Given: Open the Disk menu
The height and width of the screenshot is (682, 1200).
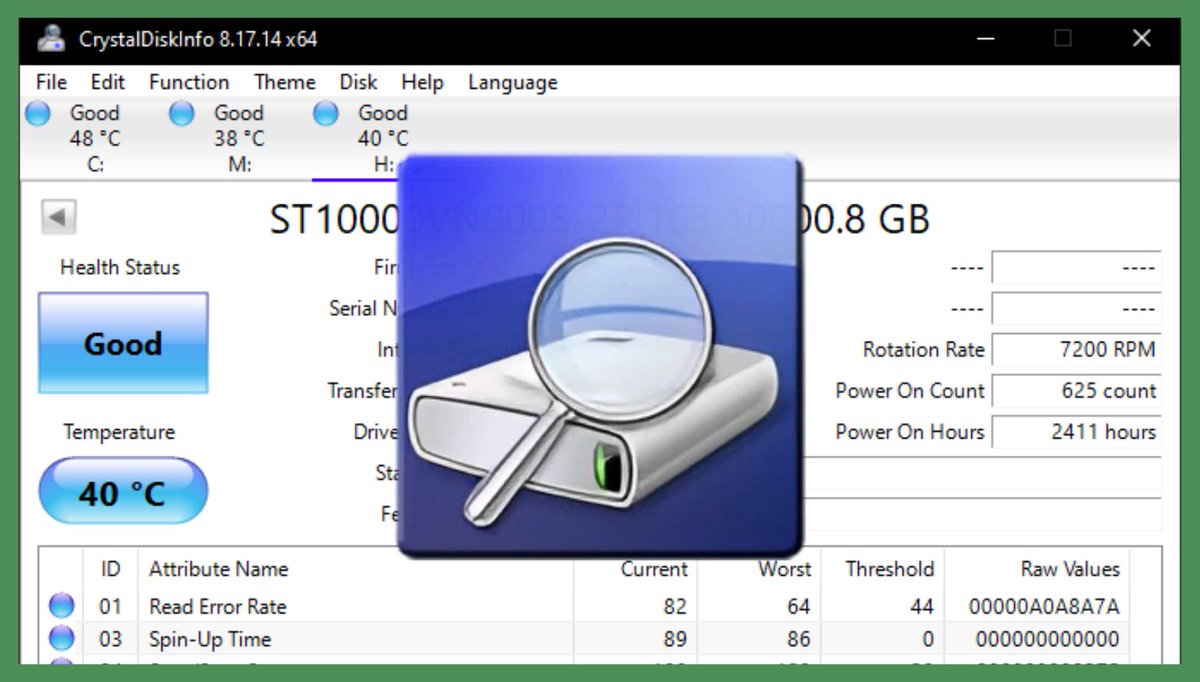Looking at the screenshot, I should tap(358, 82).
